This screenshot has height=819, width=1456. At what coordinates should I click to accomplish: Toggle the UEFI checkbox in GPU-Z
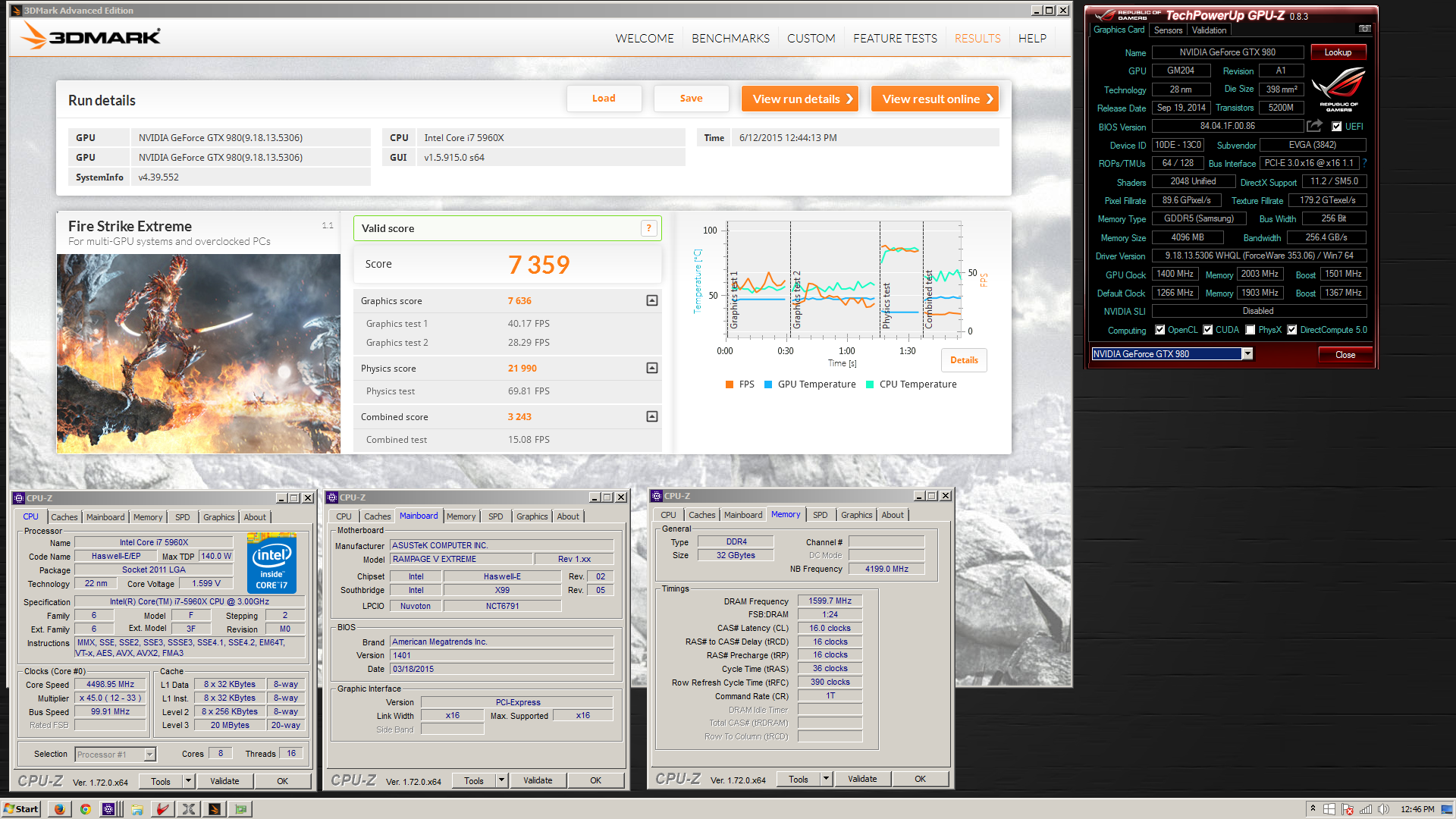pos(1337,127)
